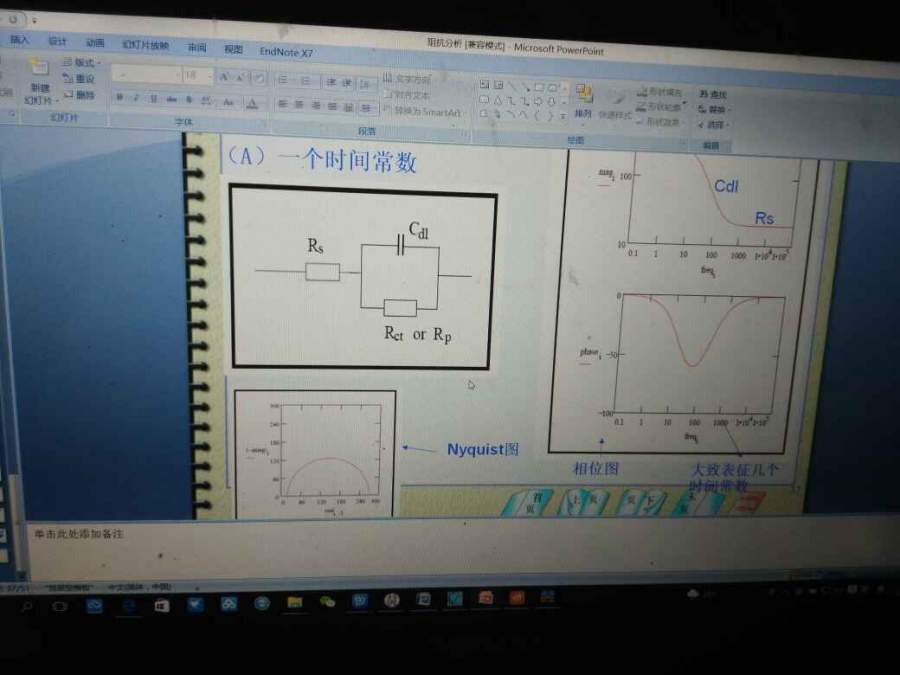Screen dimensions: 900x675
Task: Open the 幻灯片放映 (Slide Show) tab
Action: [x=145, y=45]
